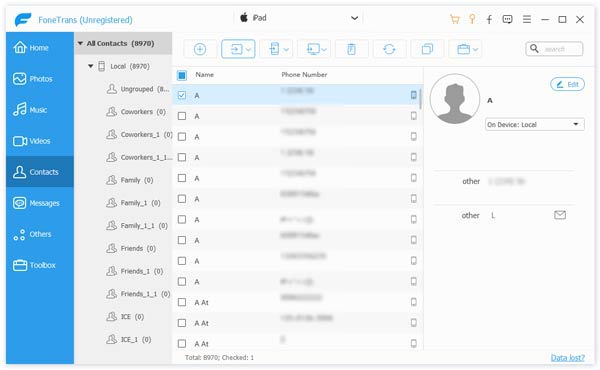Check the third contact A checkbox
600x370 pixels.
(182, 137)
